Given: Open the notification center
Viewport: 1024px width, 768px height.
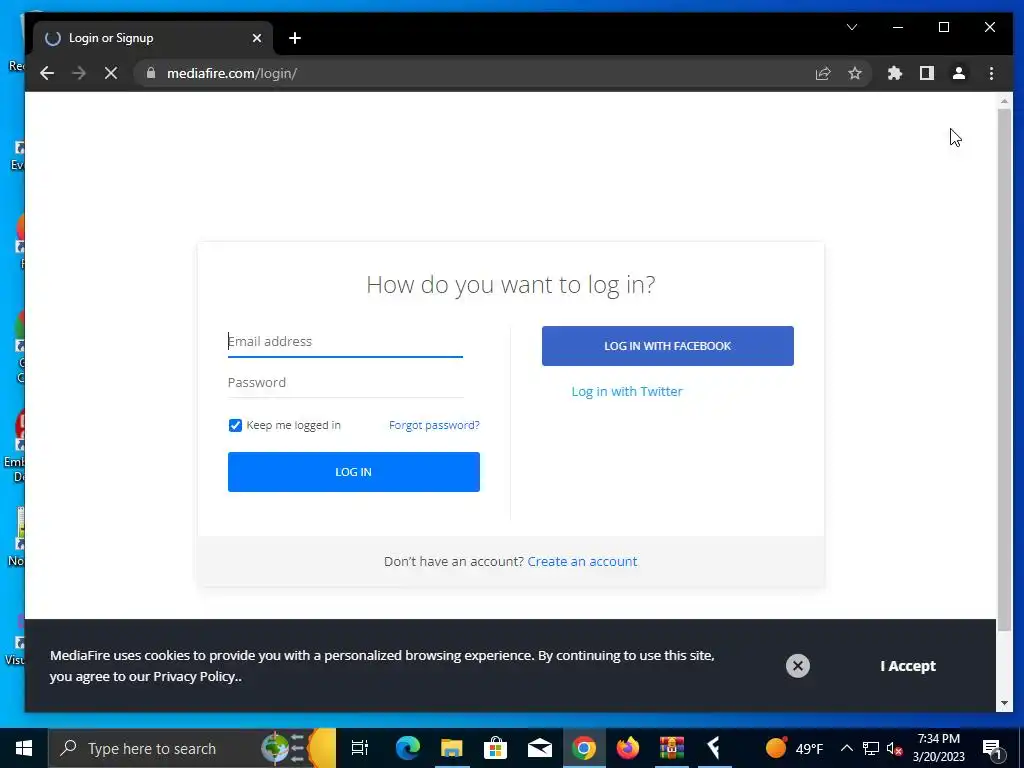Looking at the screenshot, I should click(x=992, y=748).
